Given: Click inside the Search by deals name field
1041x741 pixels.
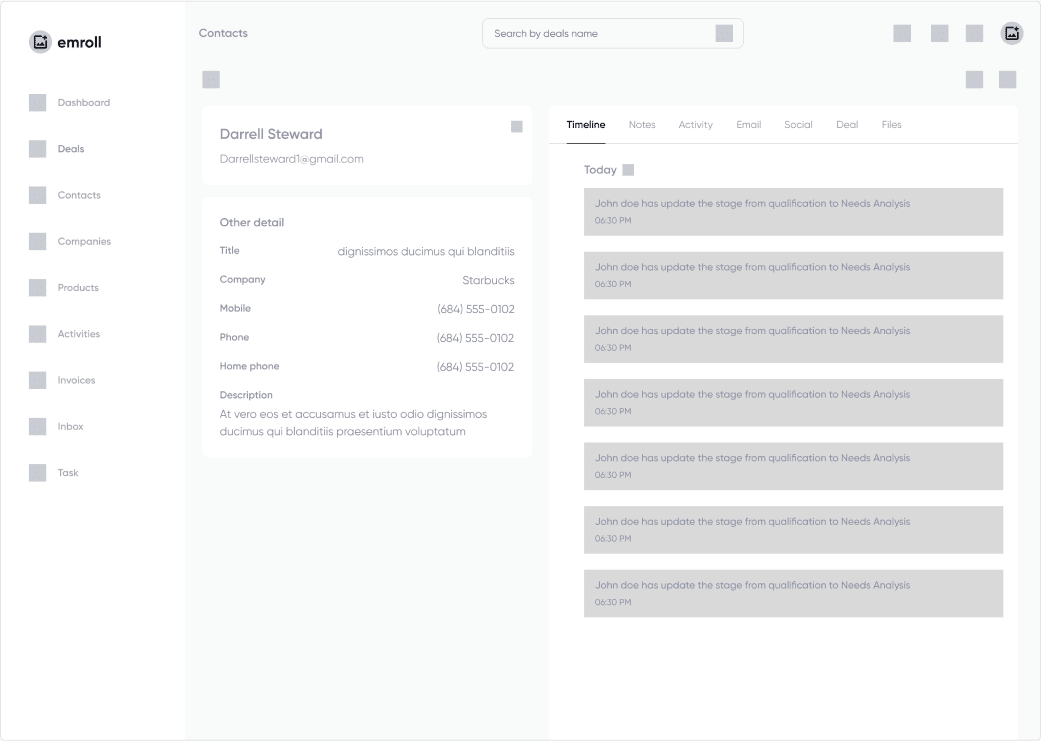Looking at the screenshot, I should tap(600, 33).
